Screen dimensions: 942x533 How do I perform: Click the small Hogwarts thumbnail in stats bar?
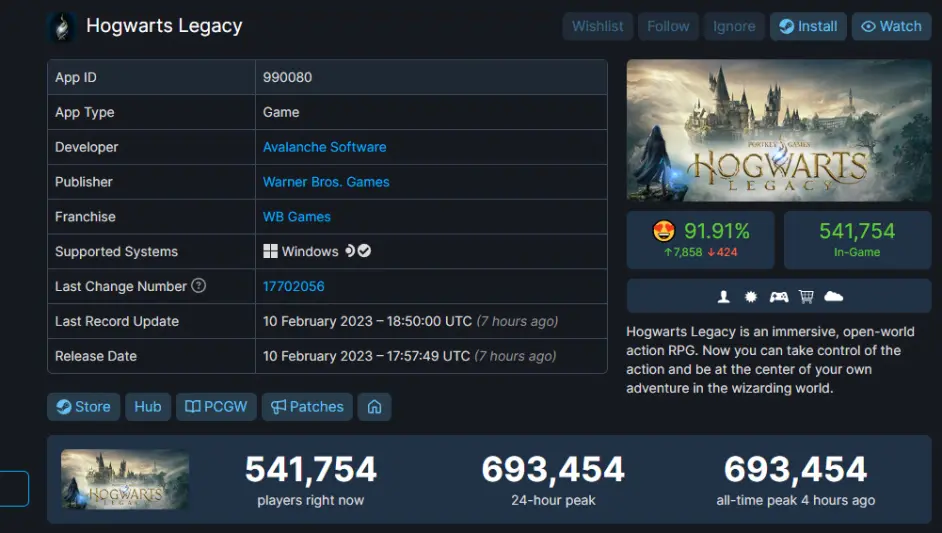125,479
